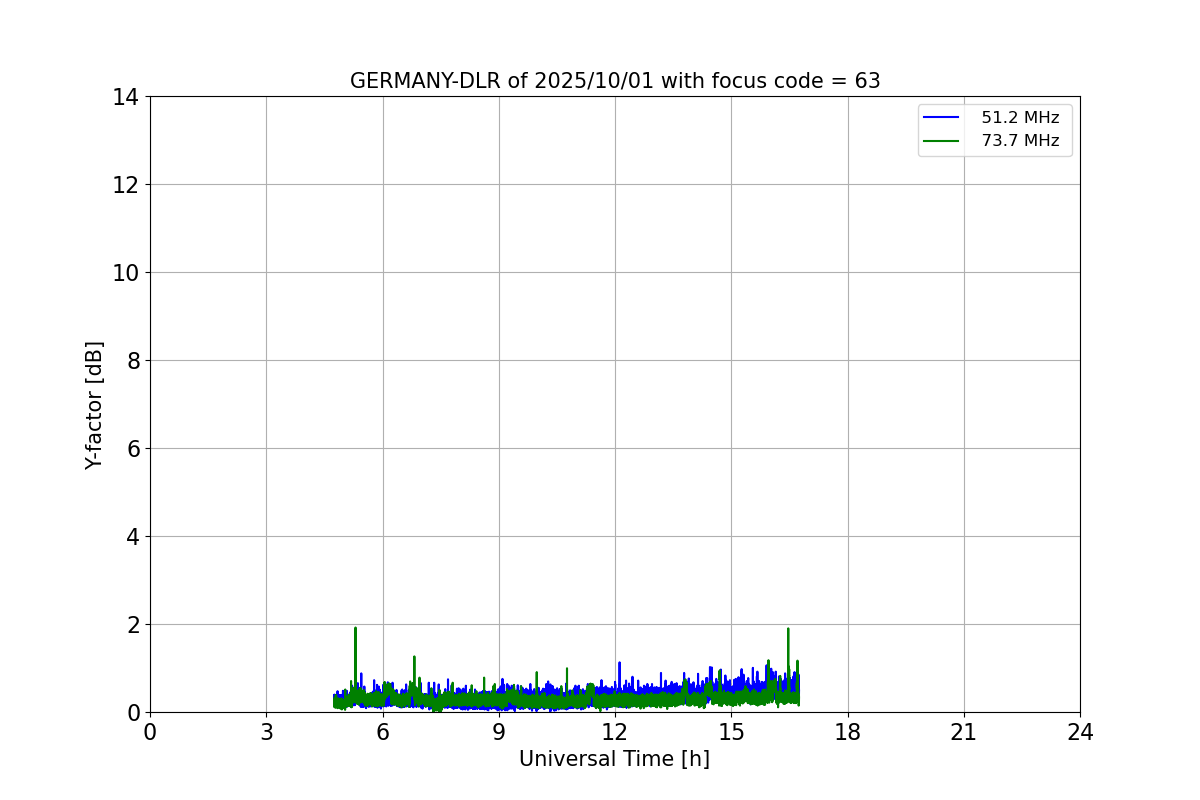
Task: Click the 'Y-factor [dB]' axis label
Action: coord(94,405)
